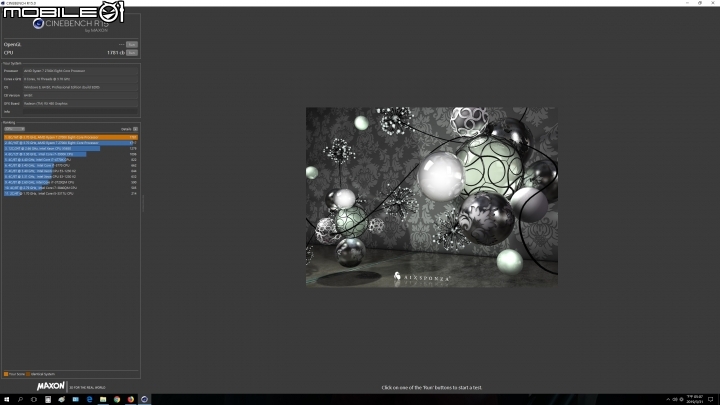This screenshot has width=720, height=405.
Task: Click the MAXON logo at the bottom
Action: pyautogui.click(x=51, y=386)
